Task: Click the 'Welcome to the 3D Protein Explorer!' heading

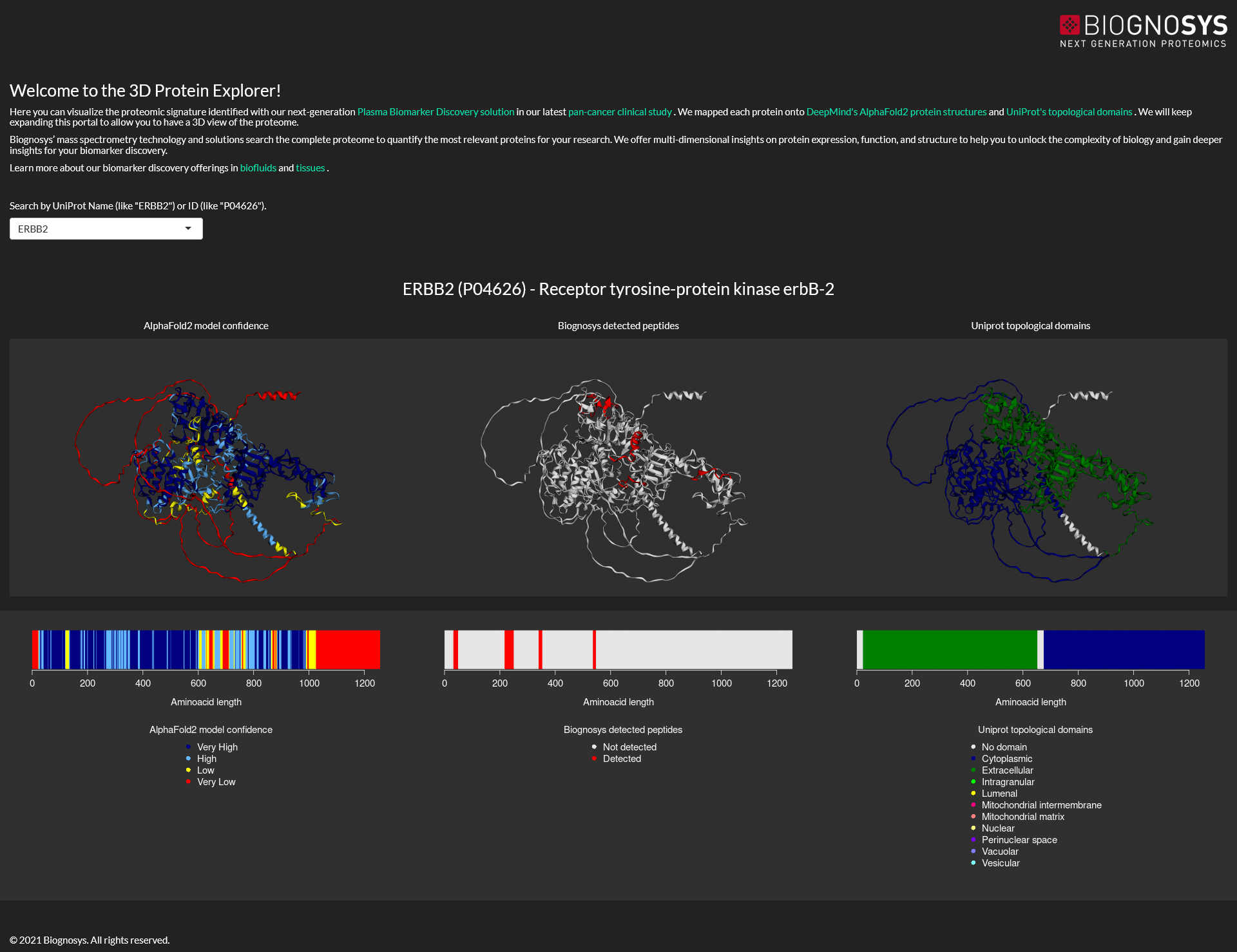Action: [x=145, y=91]
